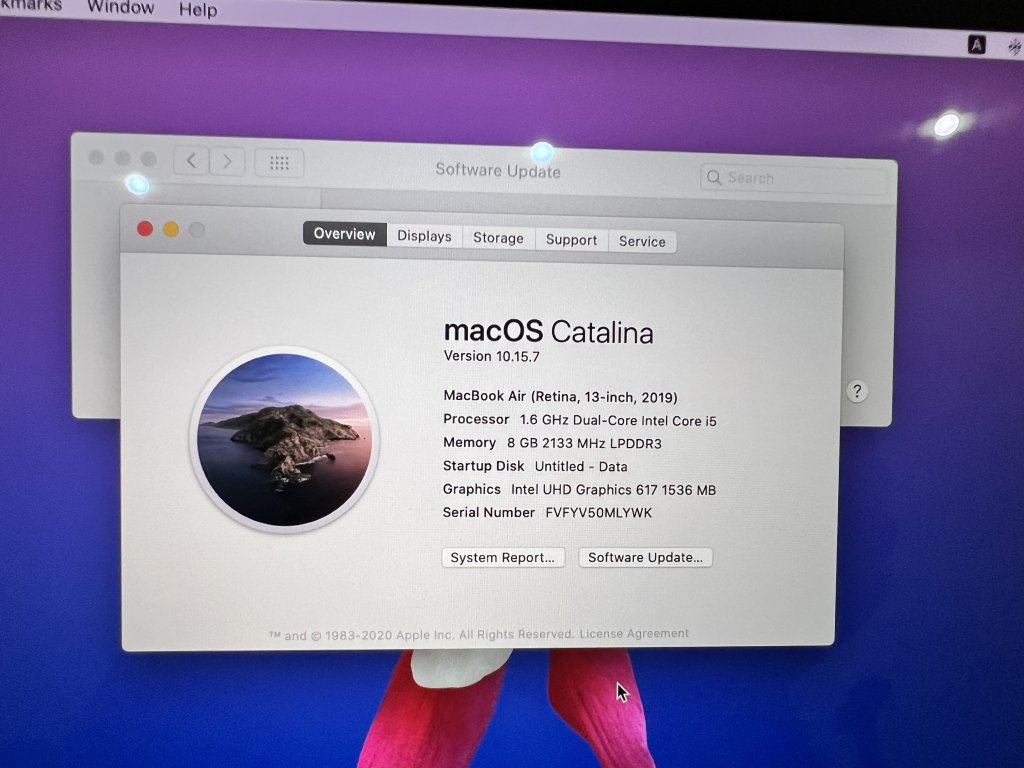
Task: Go back in Software Update window
Action: (191, 161)
